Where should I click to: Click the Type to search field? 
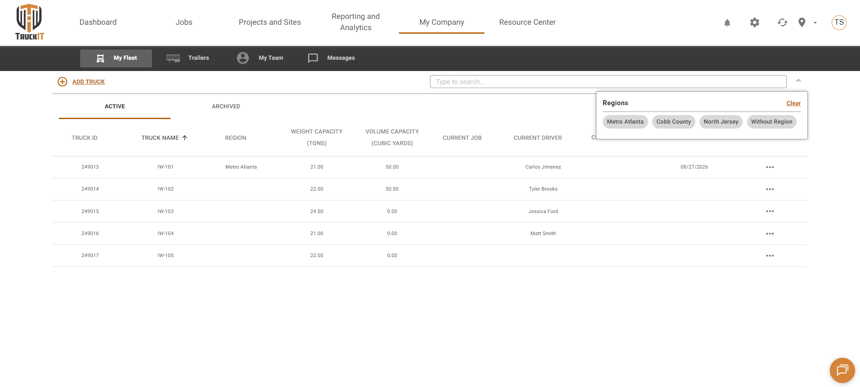[x=608, y=82]
